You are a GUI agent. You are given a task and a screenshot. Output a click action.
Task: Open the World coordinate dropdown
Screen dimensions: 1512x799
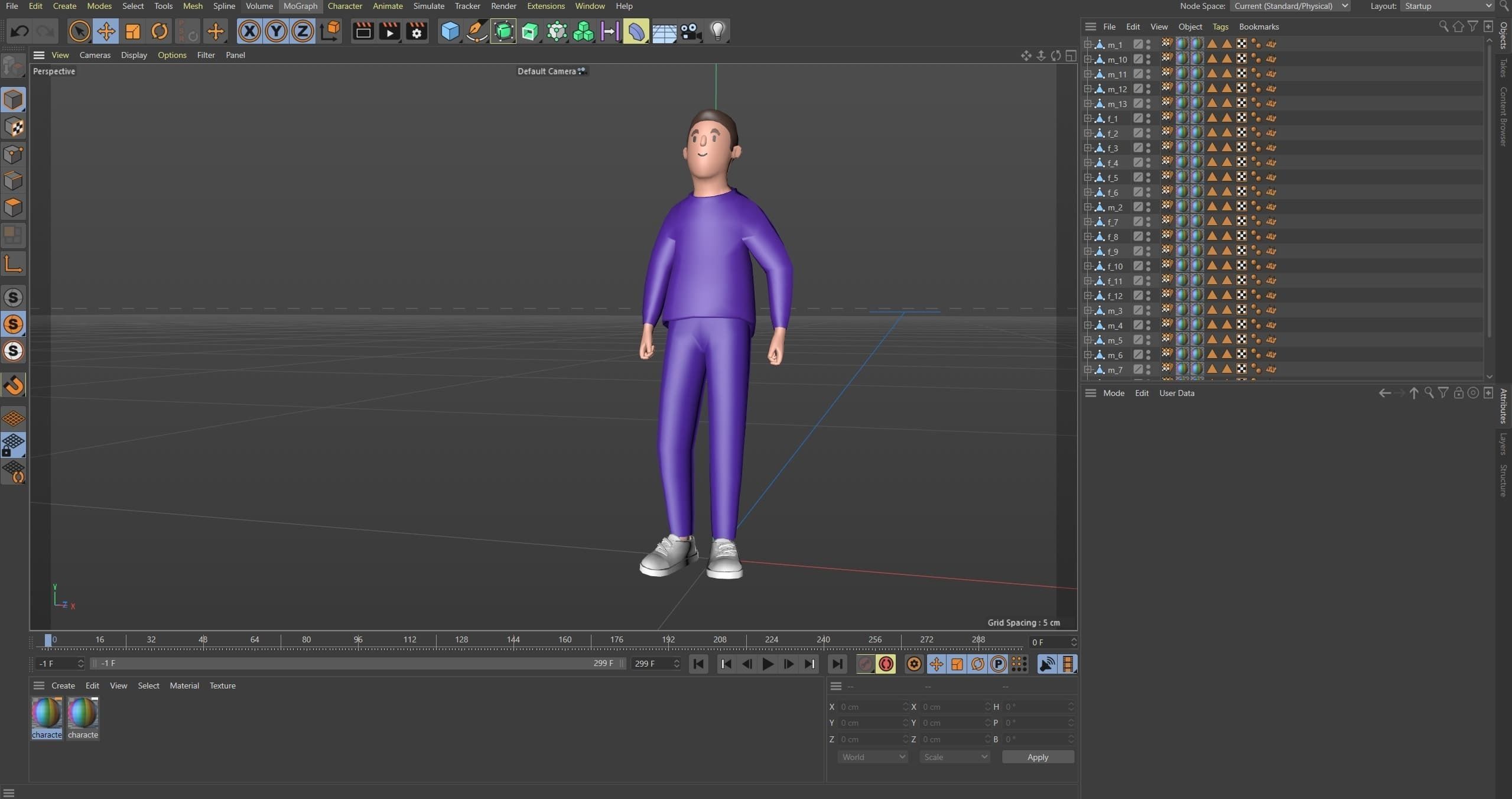click(872, 757)
